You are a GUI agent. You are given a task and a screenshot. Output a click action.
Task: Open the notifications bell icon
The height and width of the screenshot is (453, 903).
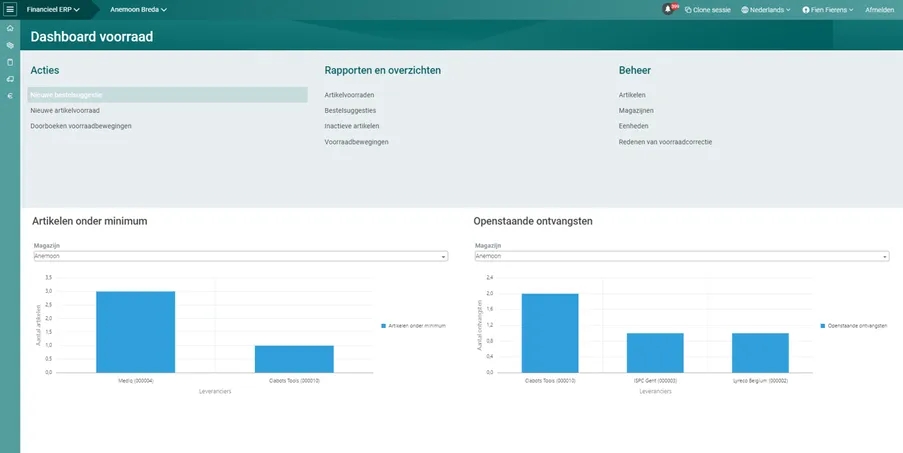pos(668,9)
